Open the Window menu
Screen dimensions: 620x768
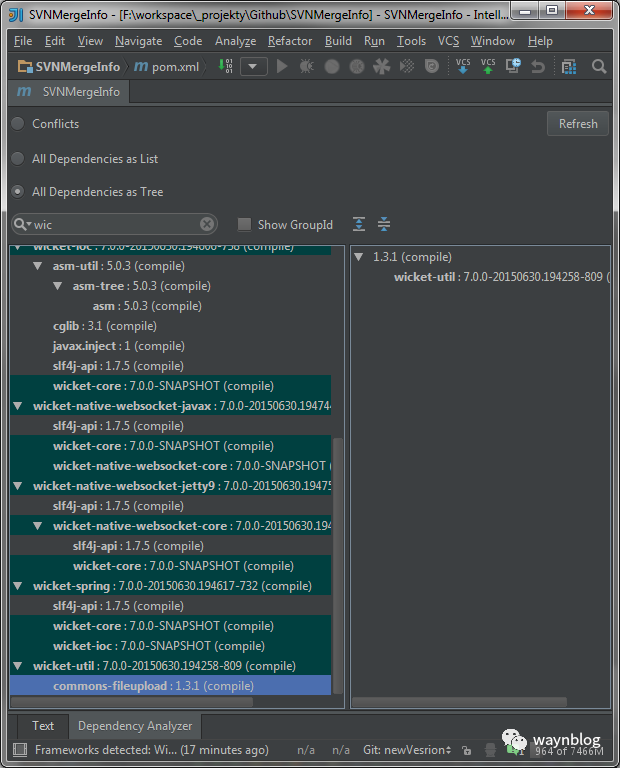493,41
